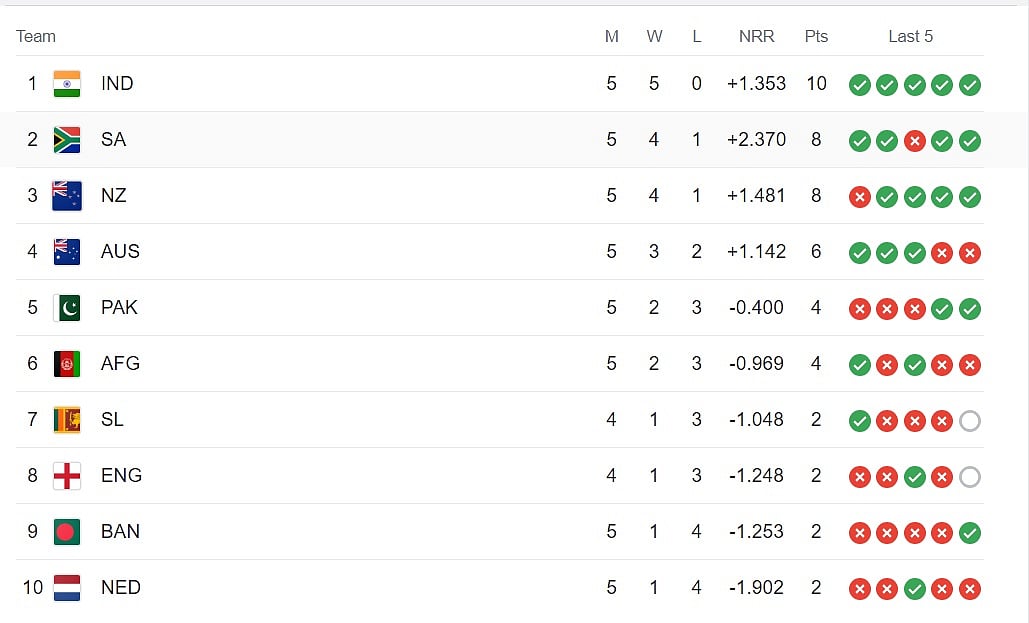
Task: Click the Sri Lanka flag icon
Action: click(67, 420)
